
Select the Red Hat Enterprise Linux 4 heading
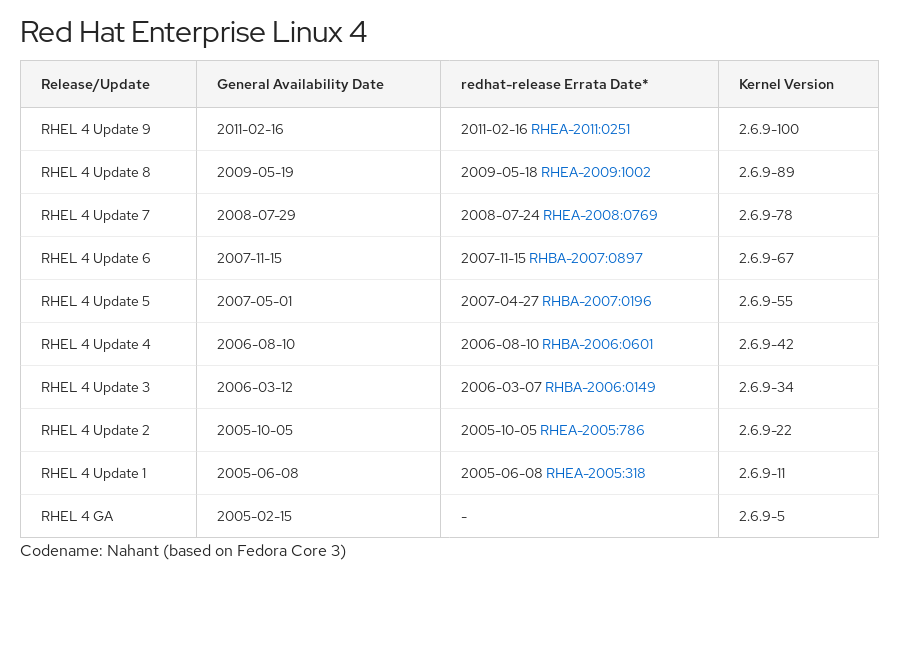(x=194, y=32)
